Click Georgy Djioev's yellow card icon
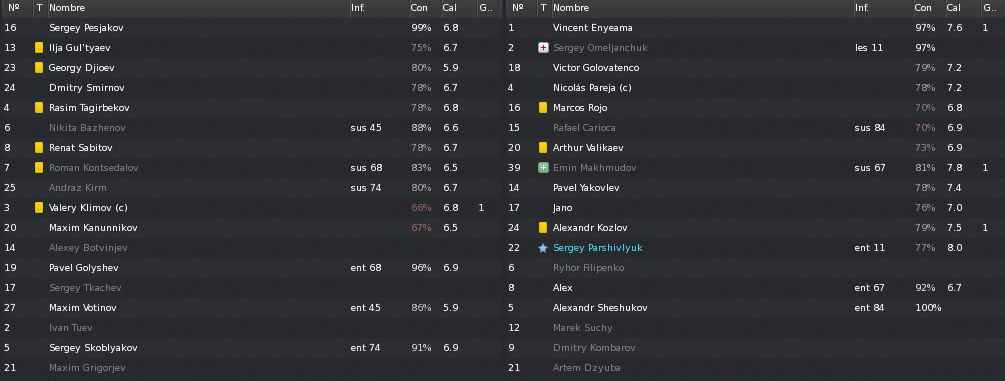Image resolution: width=1005 pixels, height=381 pixels. click(x=39, y=67)
